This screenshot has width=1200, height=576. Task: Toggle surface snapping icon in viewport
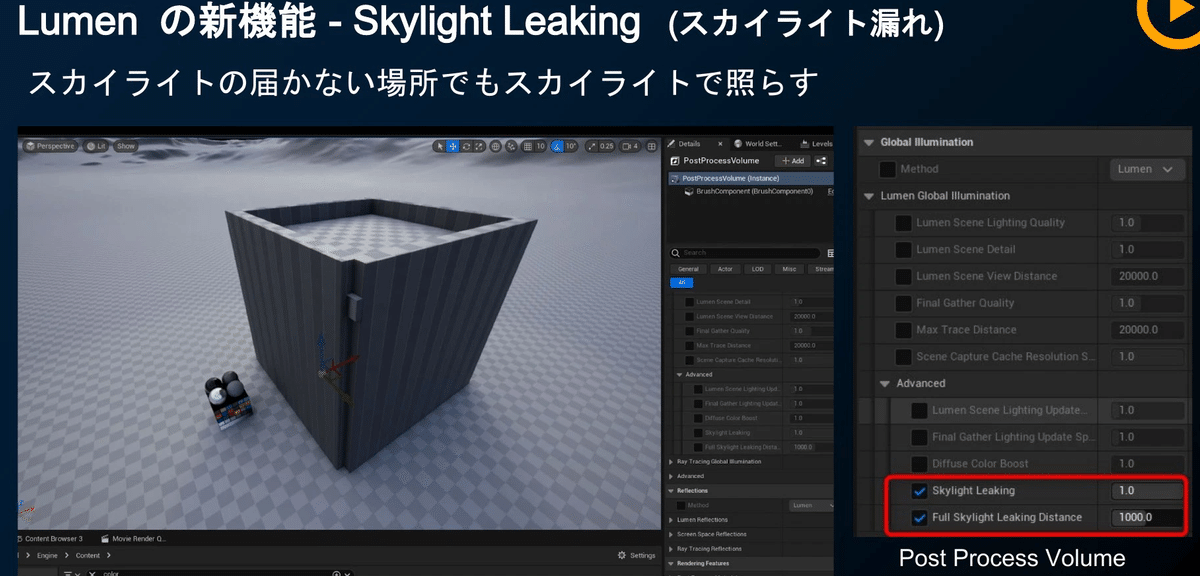[x=513, y=146]
